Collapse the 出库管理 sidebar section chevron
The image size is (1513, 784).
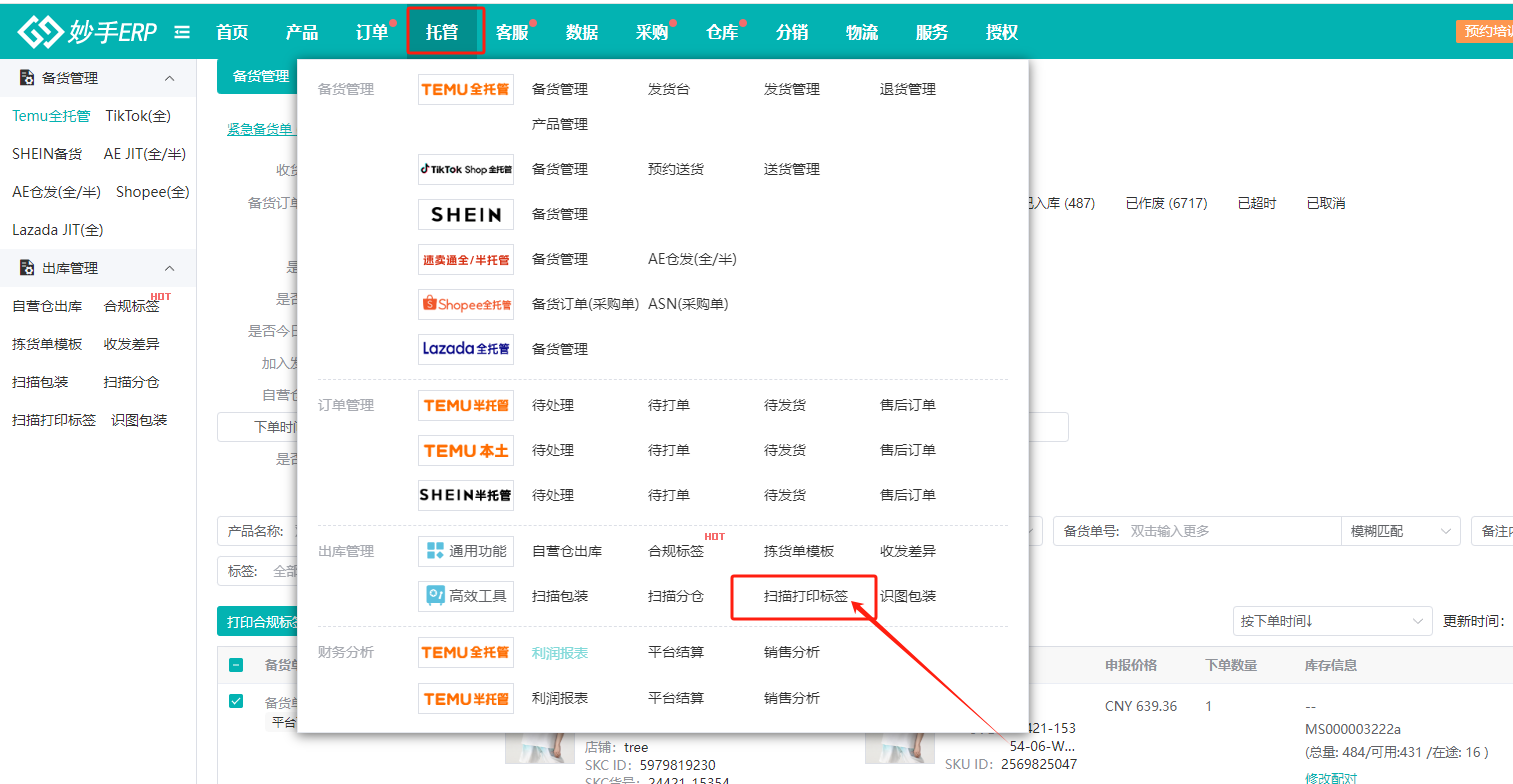(x=169, y=268)
